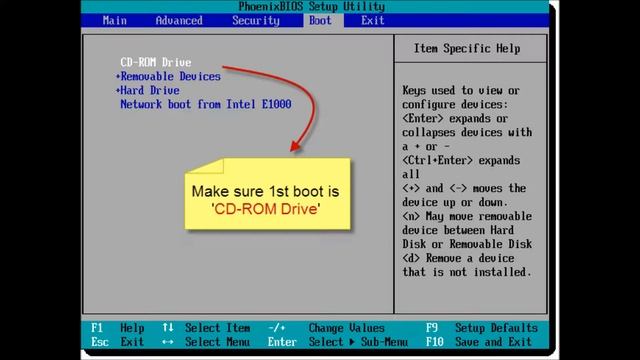The image size is (640, 360).
Task: Click the -/+ Change Values hint
Action: click(x=326, y=328)
